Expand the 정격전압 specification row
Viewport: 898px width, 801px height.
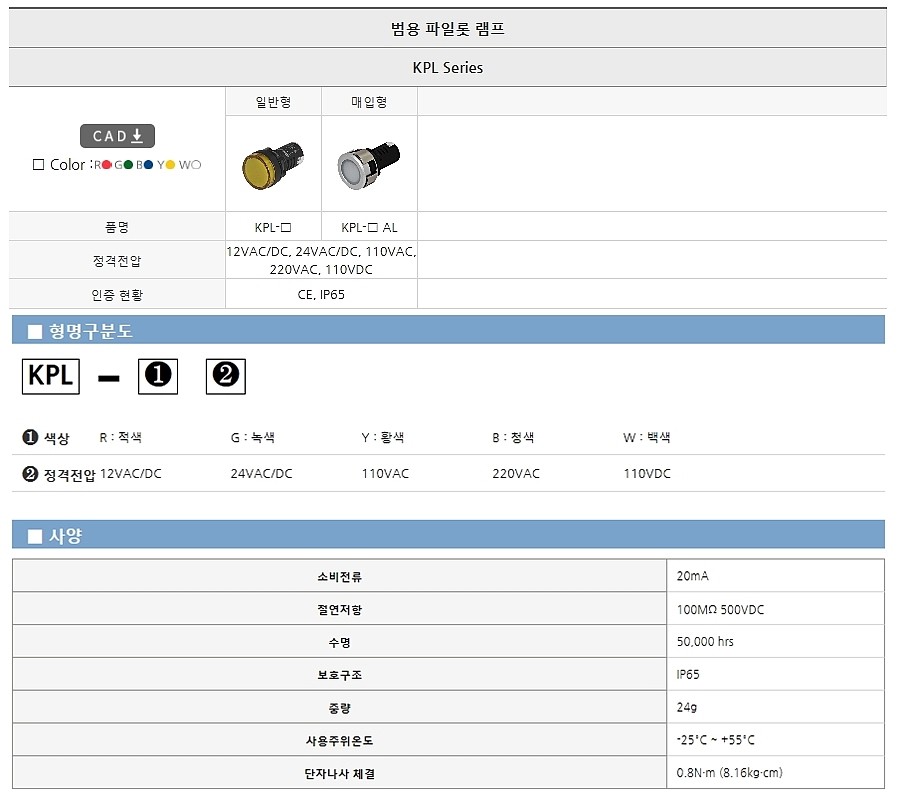click(116, 258)
